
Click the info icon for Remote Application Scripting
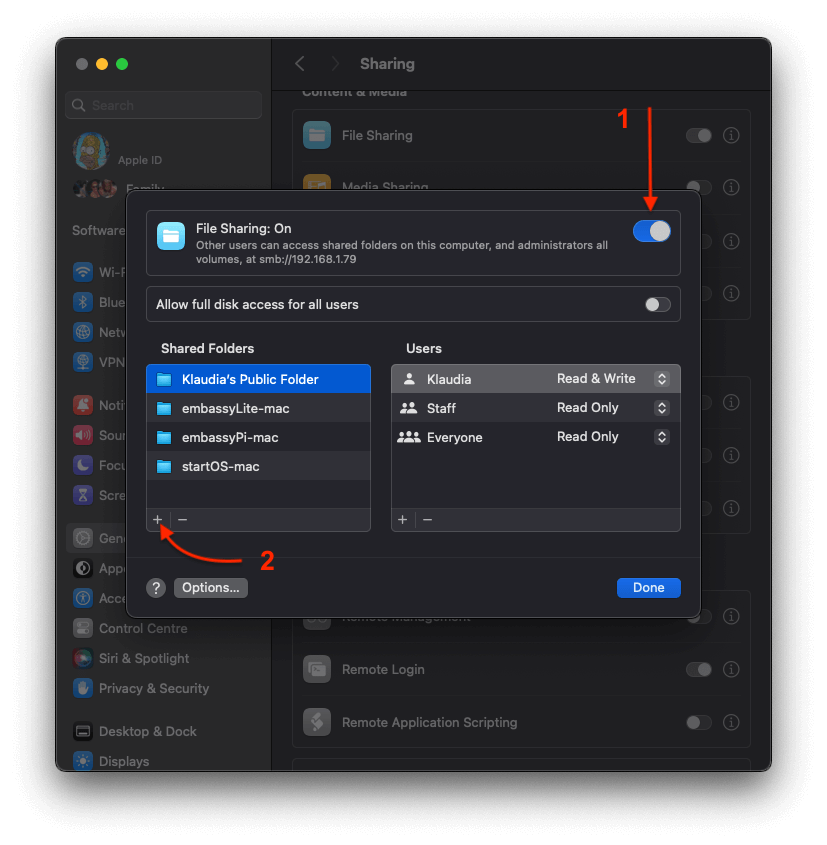pyautogui.click(x=731, y=722)
